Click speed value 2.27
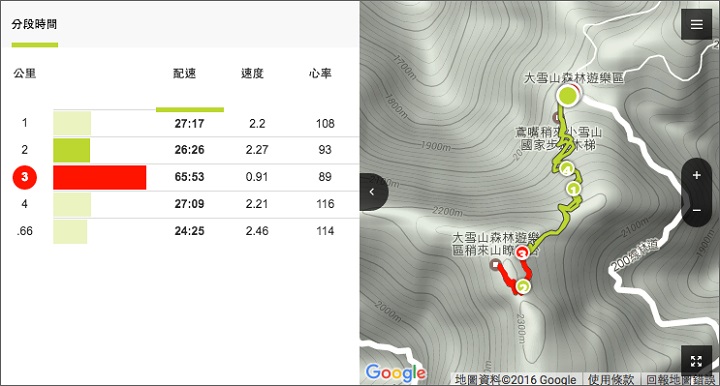 pyautogui.click(x=257, y=150)
